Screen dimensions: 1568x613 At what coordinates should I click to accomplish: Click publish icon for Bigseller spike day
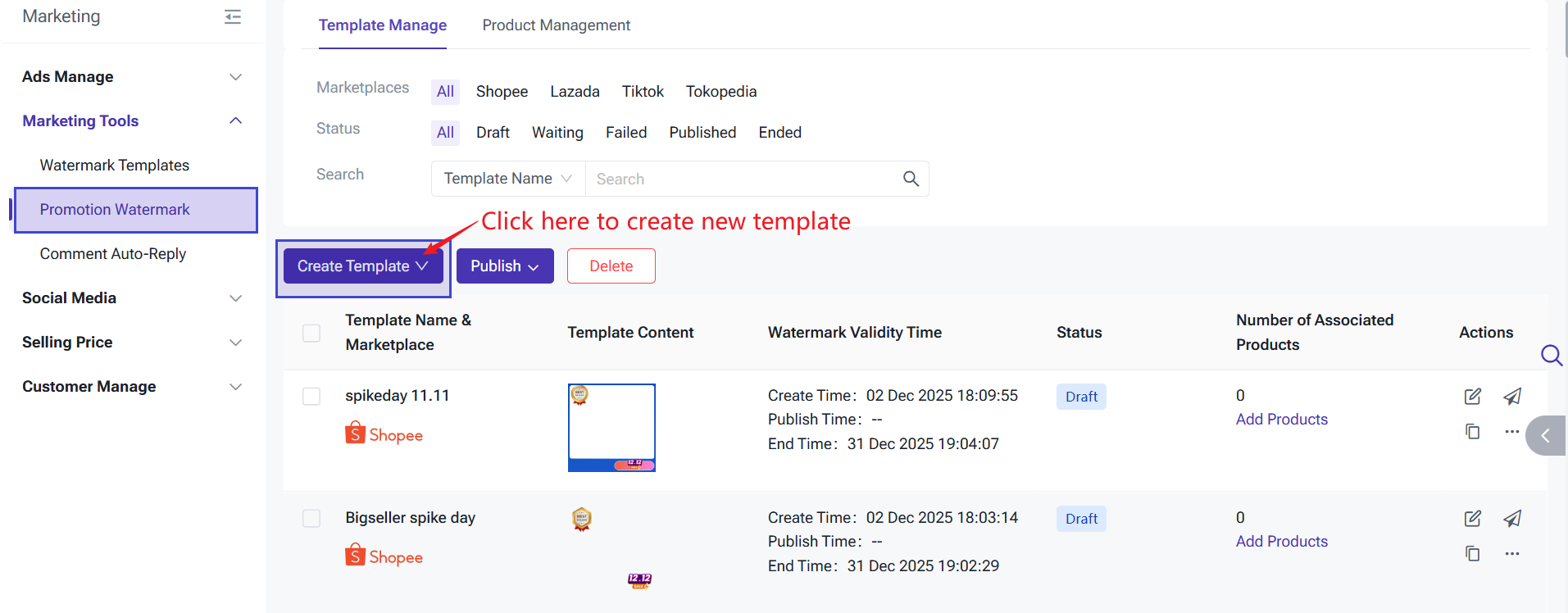[x=1512, y=519]
